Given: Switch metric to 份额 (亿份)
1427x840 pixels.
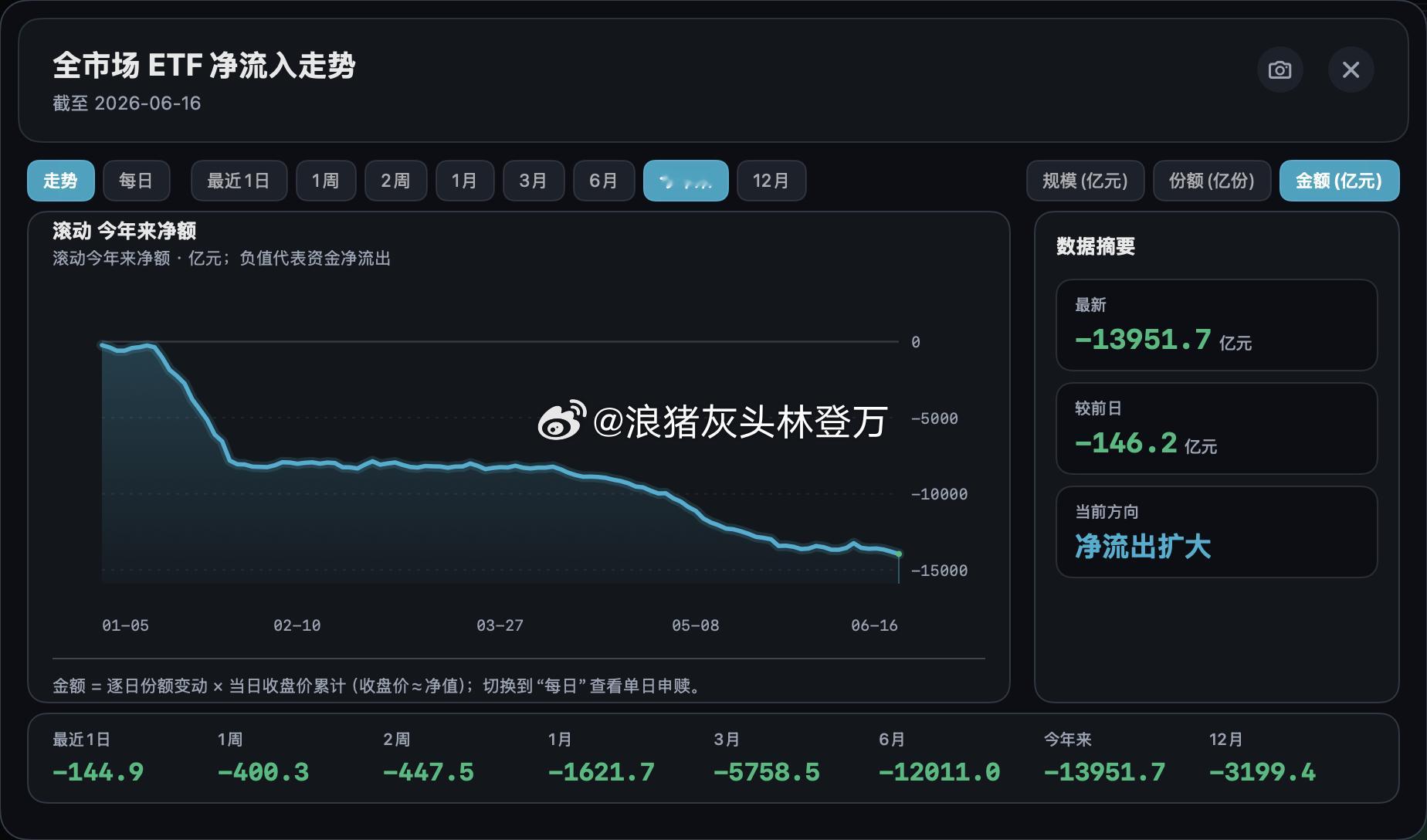Looking at the screenshot, I should tap(1212, 181).
